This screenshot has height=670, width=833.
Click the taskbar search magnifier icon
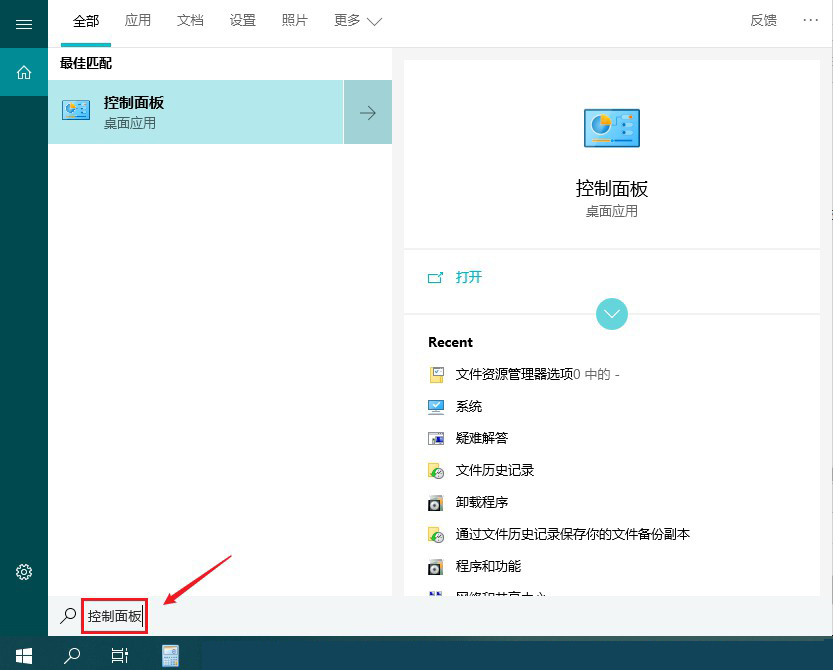pos(72,656)
